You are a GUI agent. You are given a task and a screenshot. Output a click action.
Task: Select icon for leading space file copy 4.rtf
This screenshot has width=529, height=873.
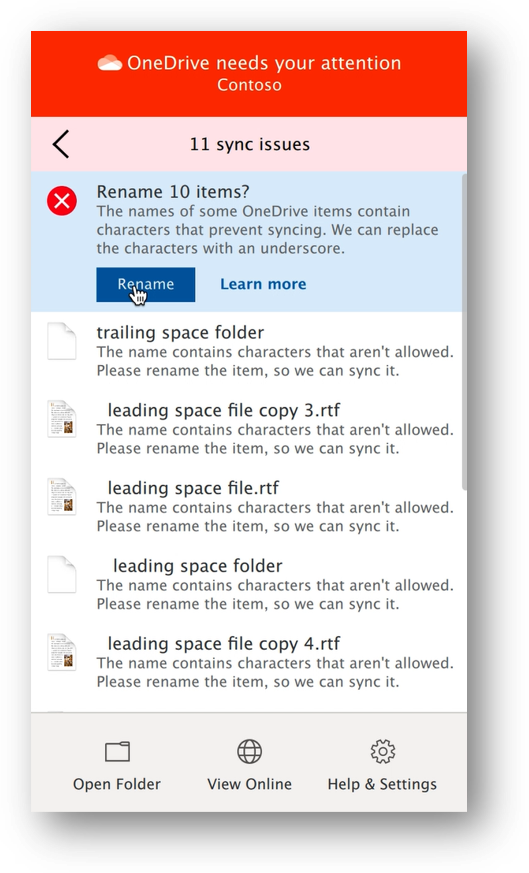pyautogui.click(x=62, y=652)
